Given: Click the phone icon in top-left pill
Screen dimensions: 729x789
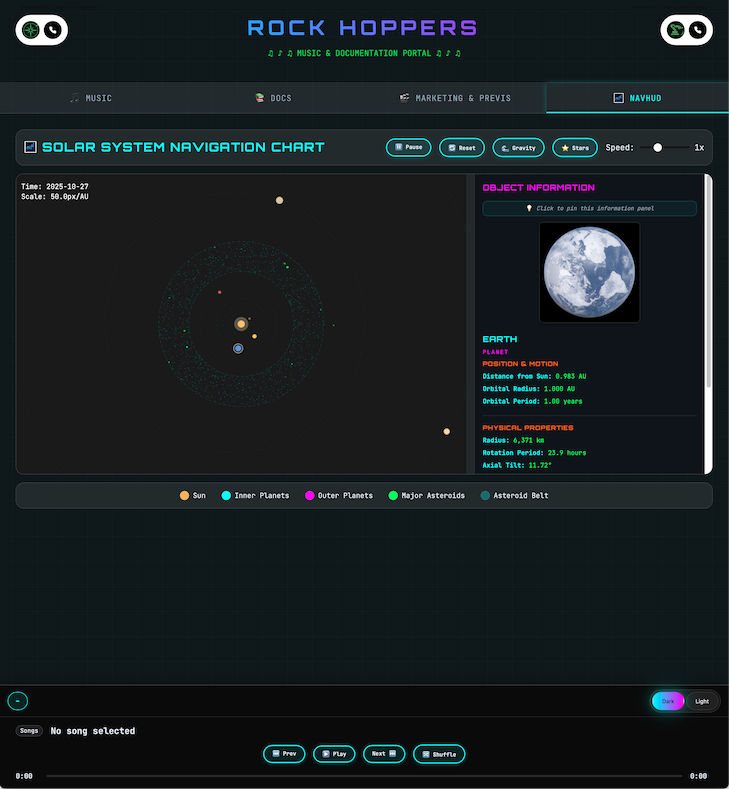Looking at the screenshot, I should click(53, 30).
